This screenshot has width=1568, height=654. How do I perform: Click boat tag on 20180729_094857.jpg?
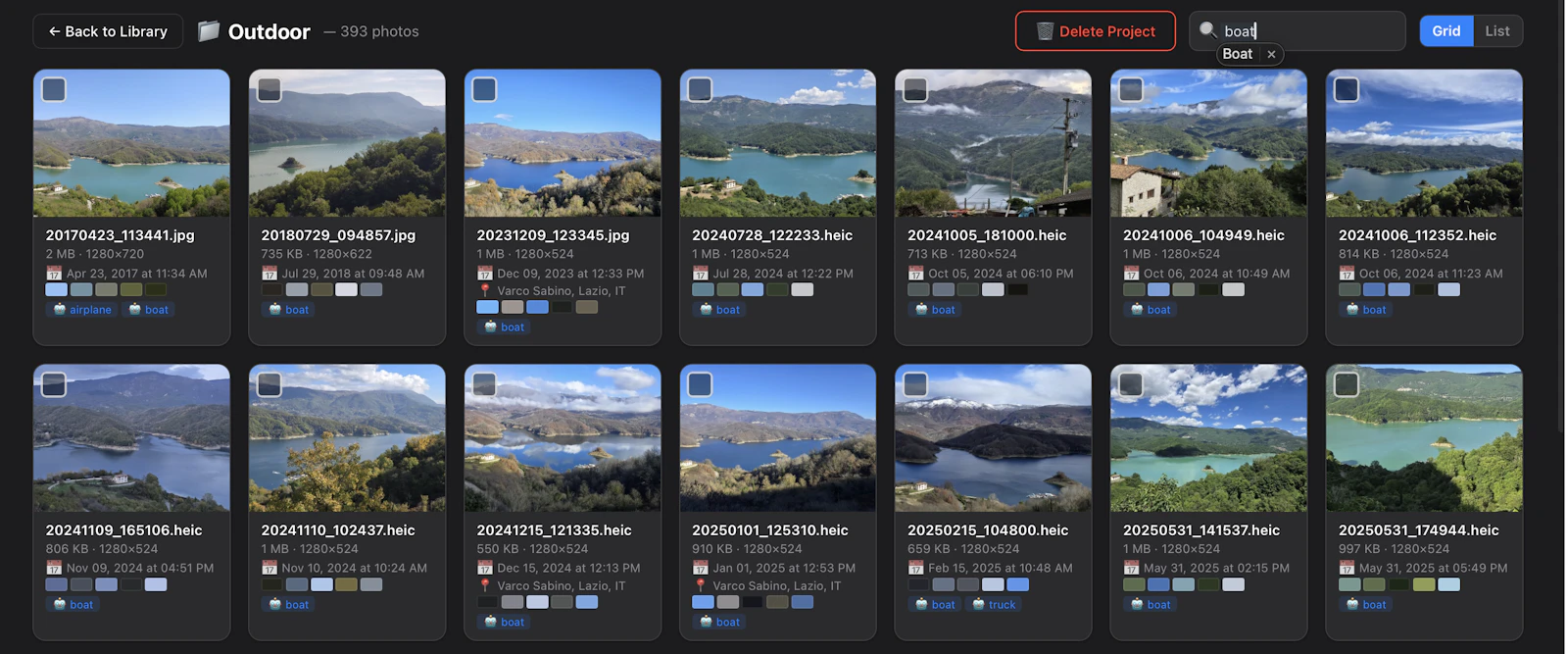pyautogui.click(x=288, y=310)
